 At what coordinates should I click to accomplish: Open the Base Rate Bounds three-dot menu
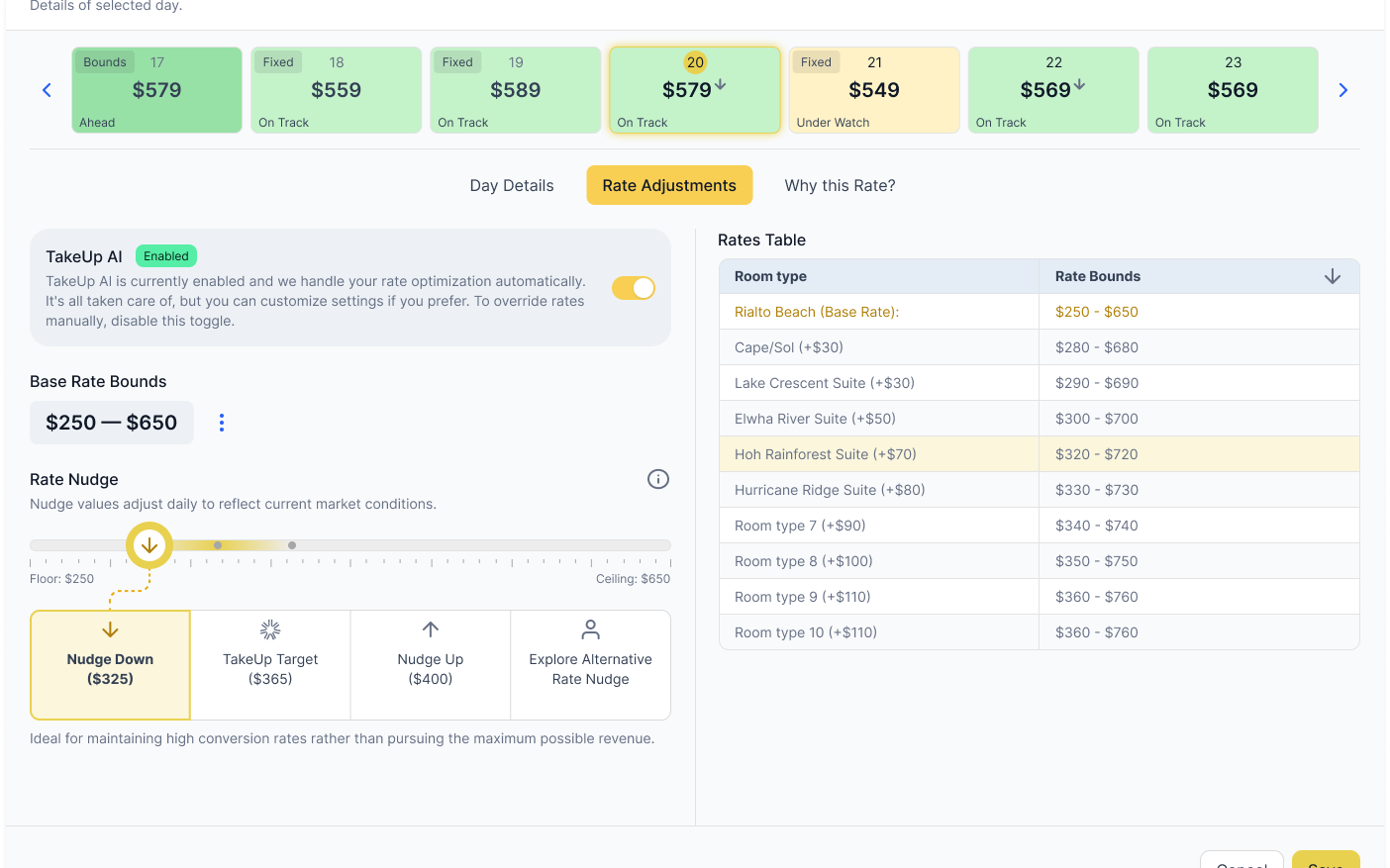click(x=222, y=423)
